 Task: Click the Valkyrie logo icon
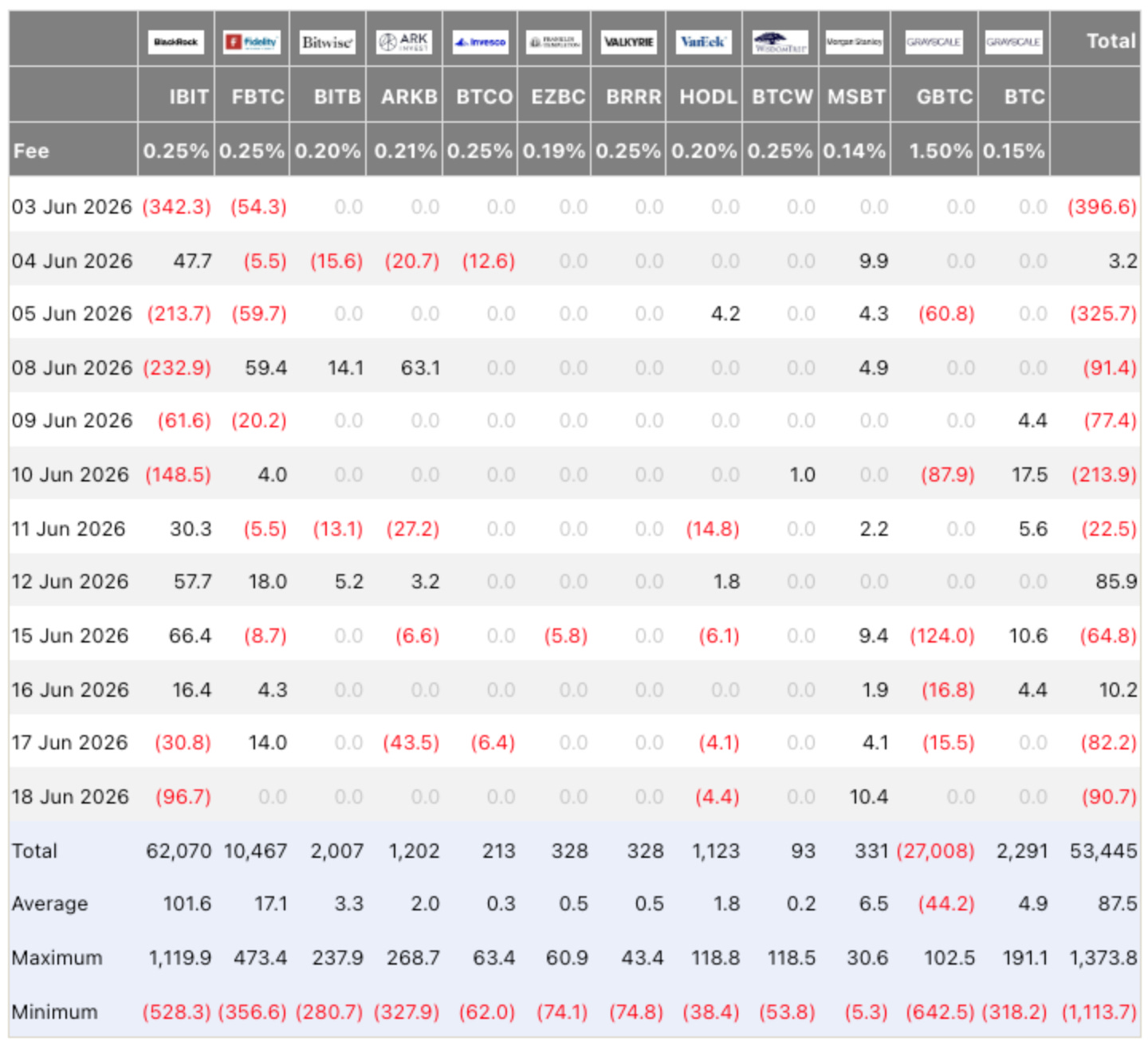pos(629,41)
